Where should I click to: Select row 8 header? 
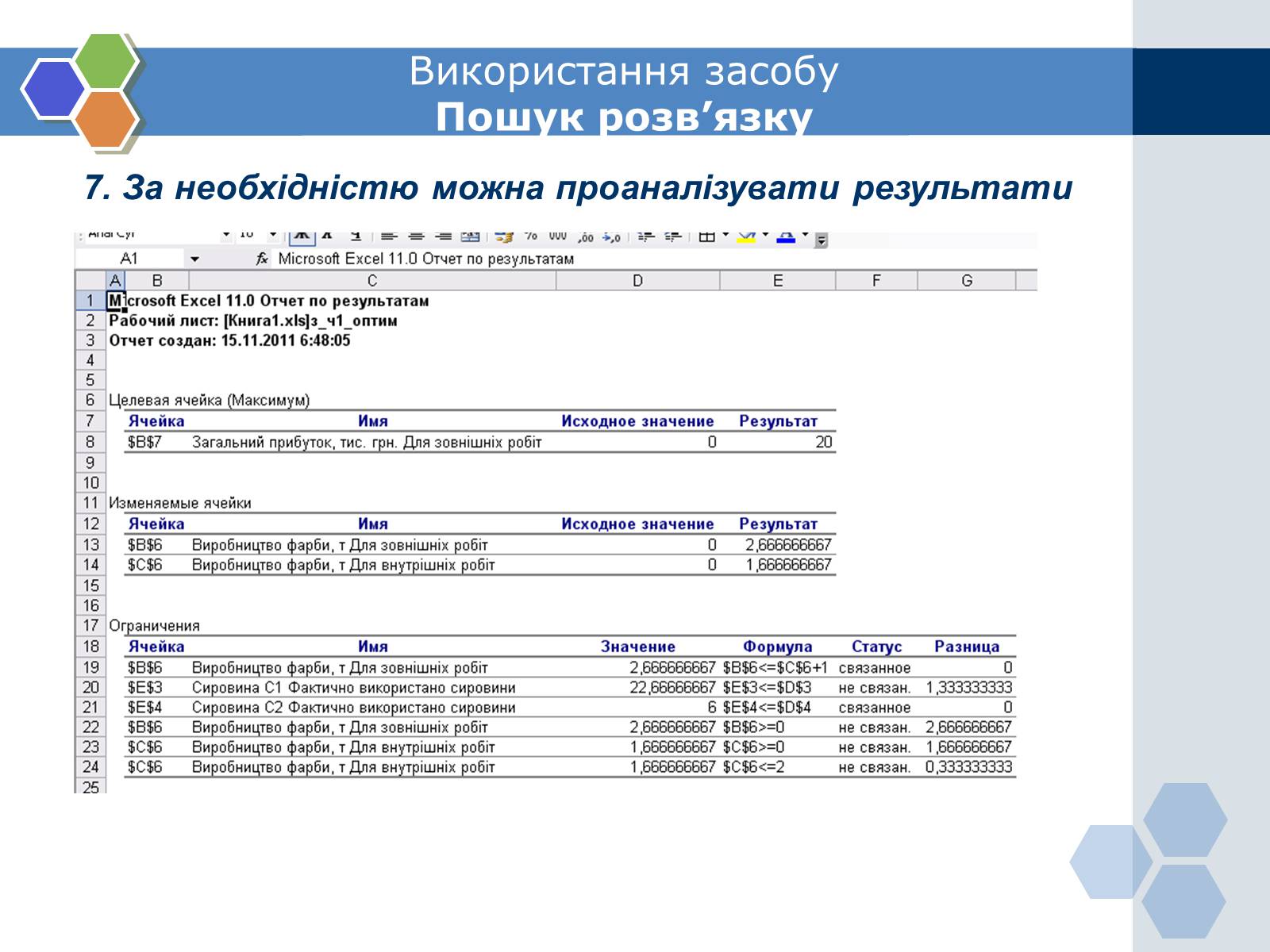90,442
